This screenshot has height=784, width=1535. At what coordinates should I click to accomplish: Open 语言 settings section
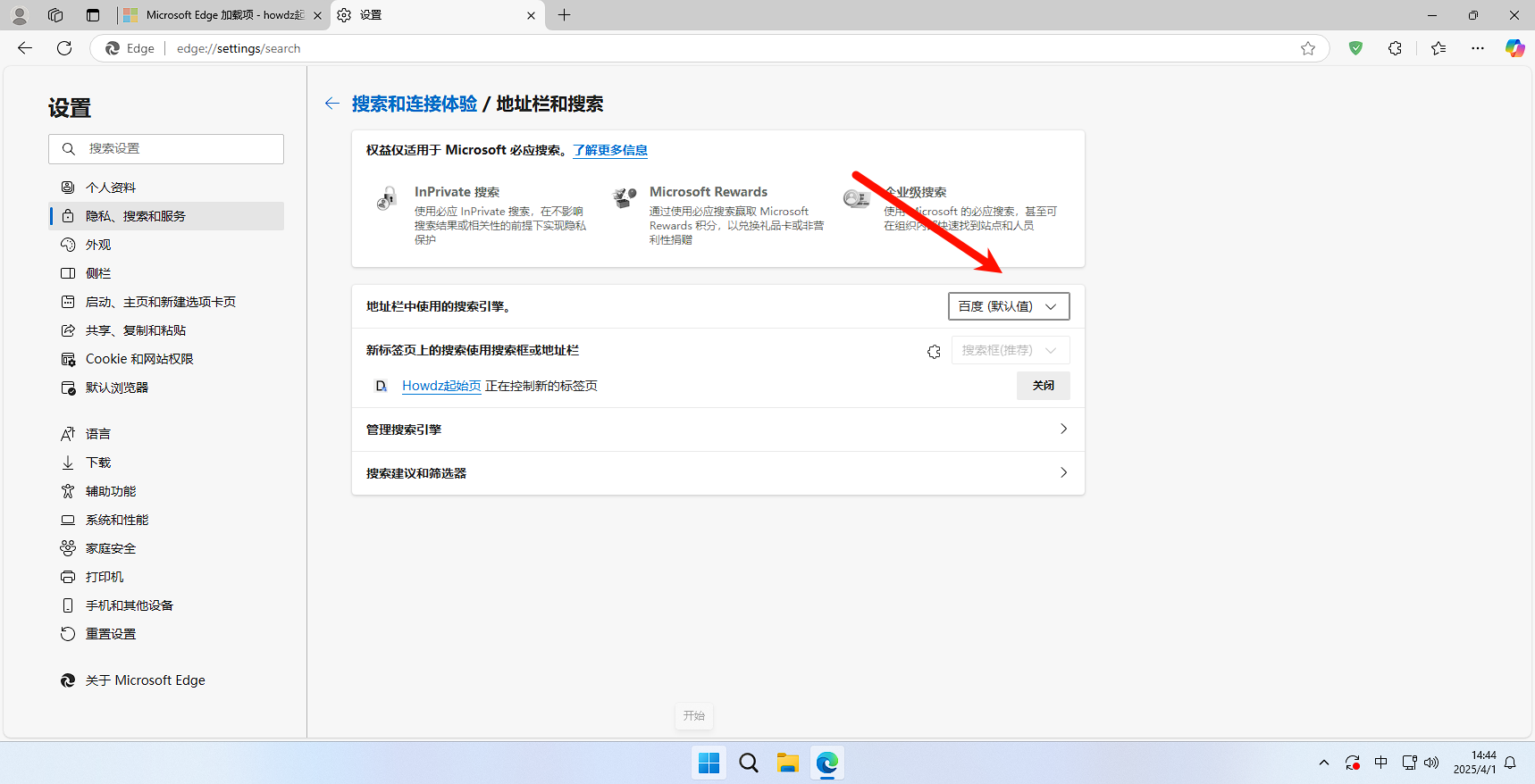pos(166,434)
